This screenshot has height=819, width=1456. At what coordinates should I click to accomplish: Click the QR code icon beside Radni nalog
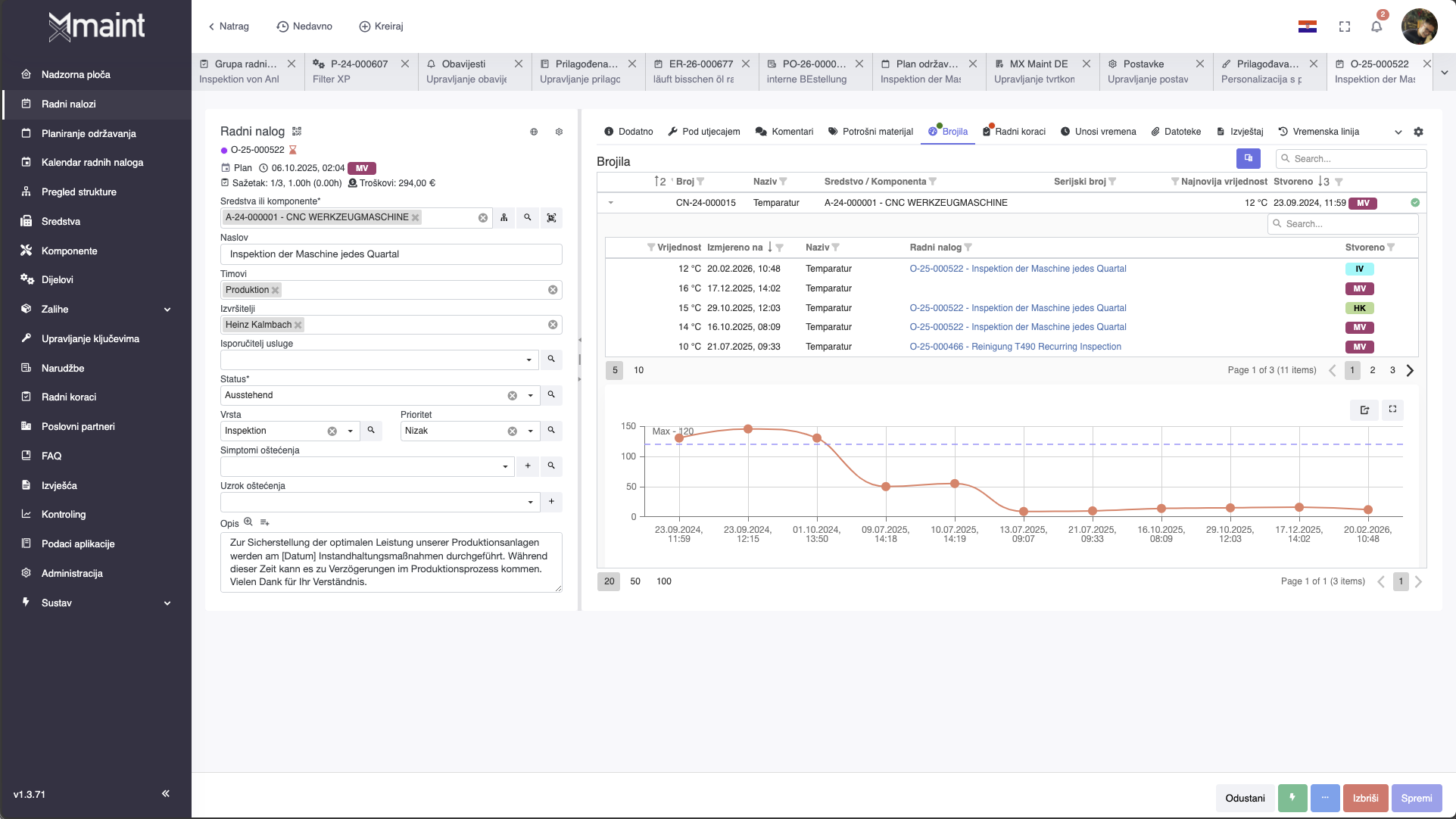[297, 132]
